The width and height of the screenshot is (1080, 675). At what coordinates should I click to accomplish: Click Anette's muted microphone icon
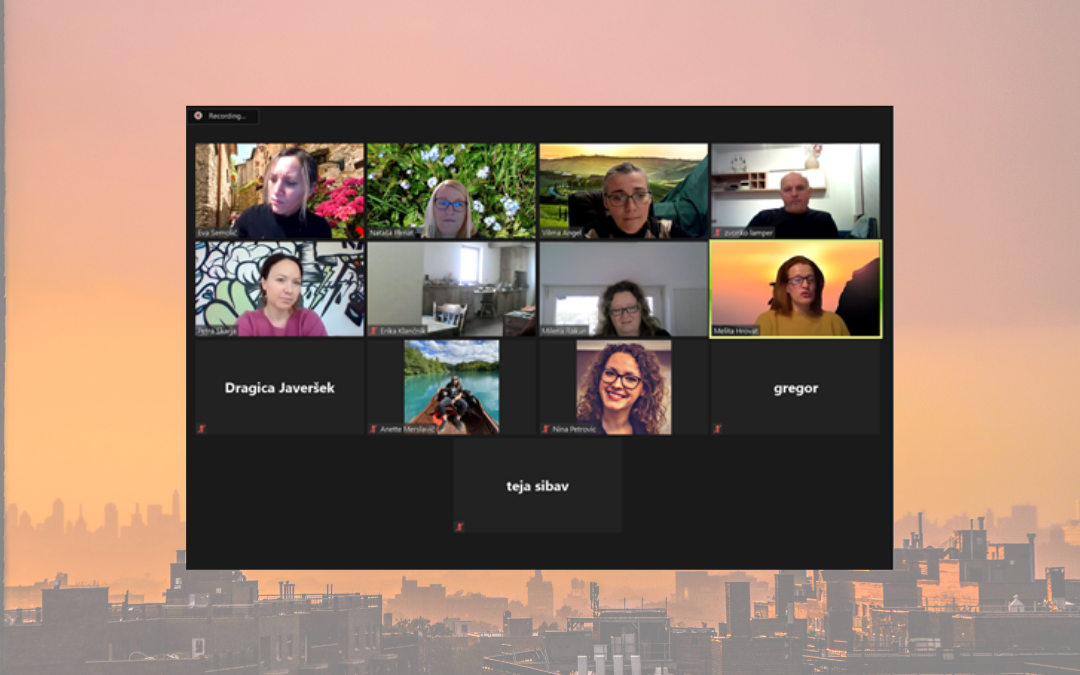point(374,429)
